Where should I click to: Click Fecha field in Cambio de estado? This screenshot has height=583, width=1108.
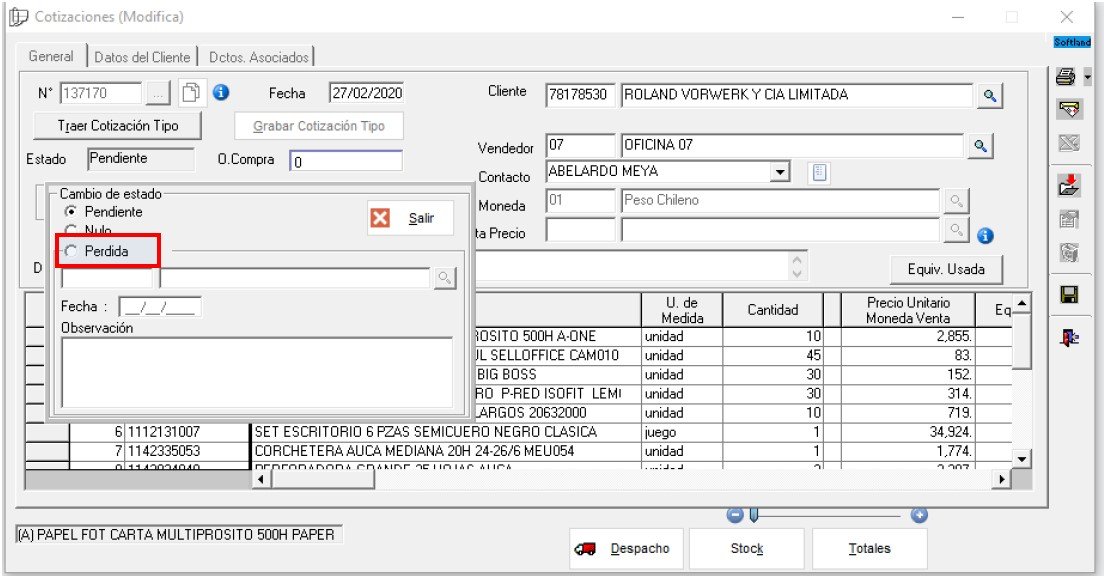[x=160, y=307]
